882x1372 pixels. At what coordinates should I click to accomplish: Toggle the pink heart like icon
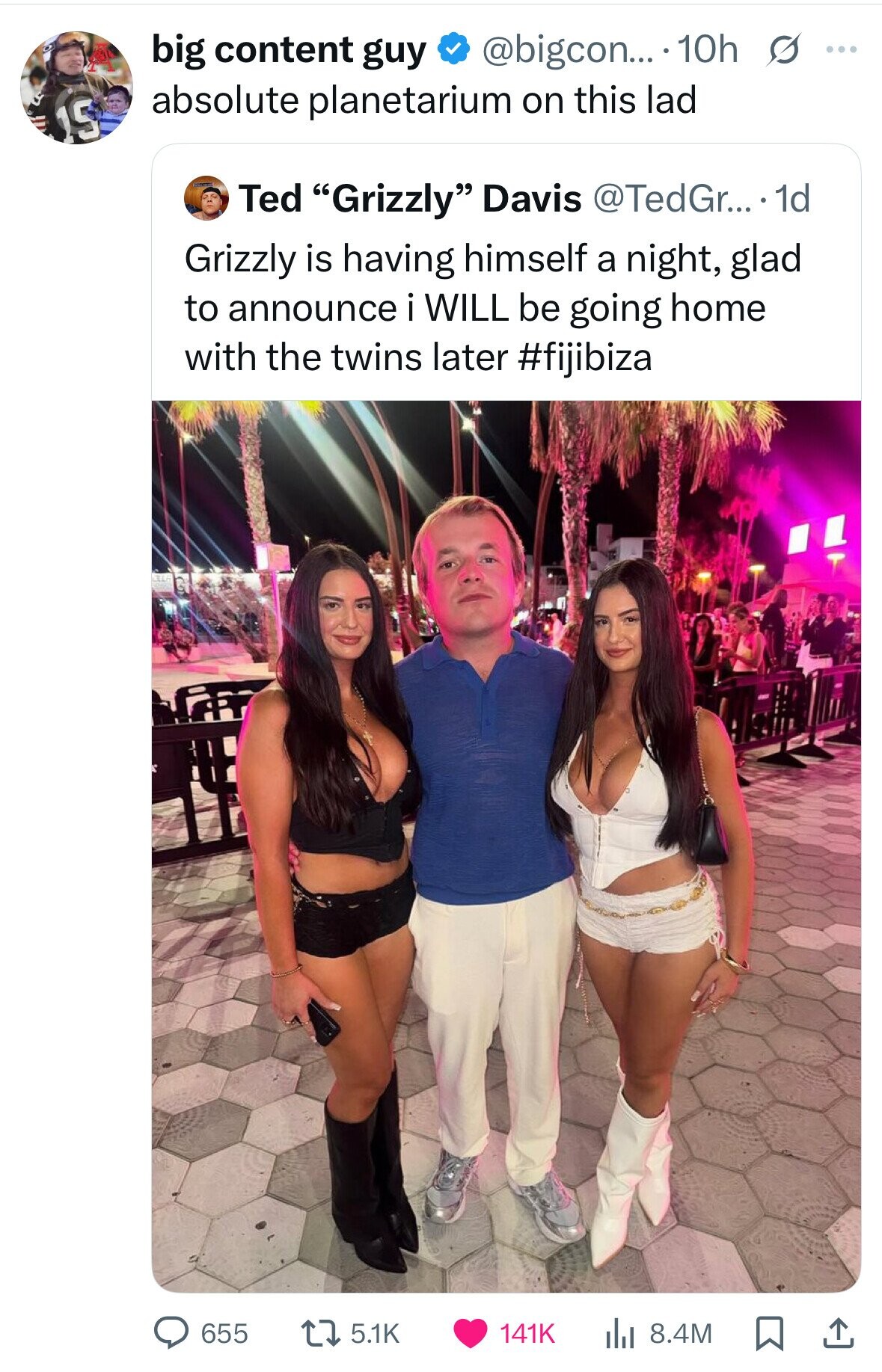click(x=471, y=1333)
